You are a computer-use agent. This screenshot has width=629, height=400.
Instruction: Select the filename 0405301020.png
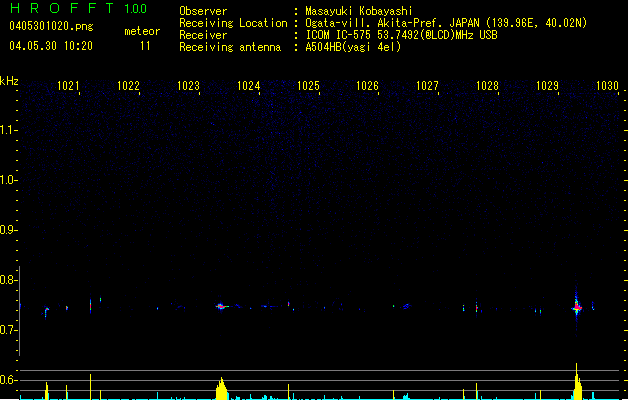tap(51, 26)
